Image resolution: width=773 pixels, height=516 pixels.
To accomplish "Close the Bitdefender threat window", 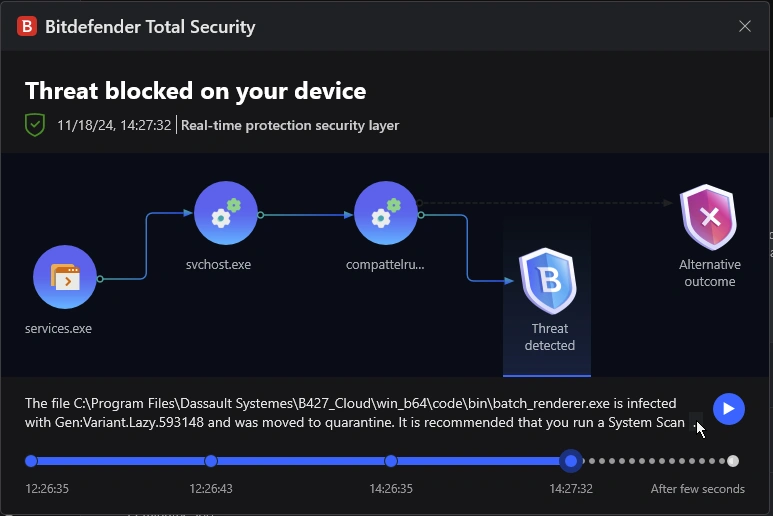I will [x=745, y=27].
